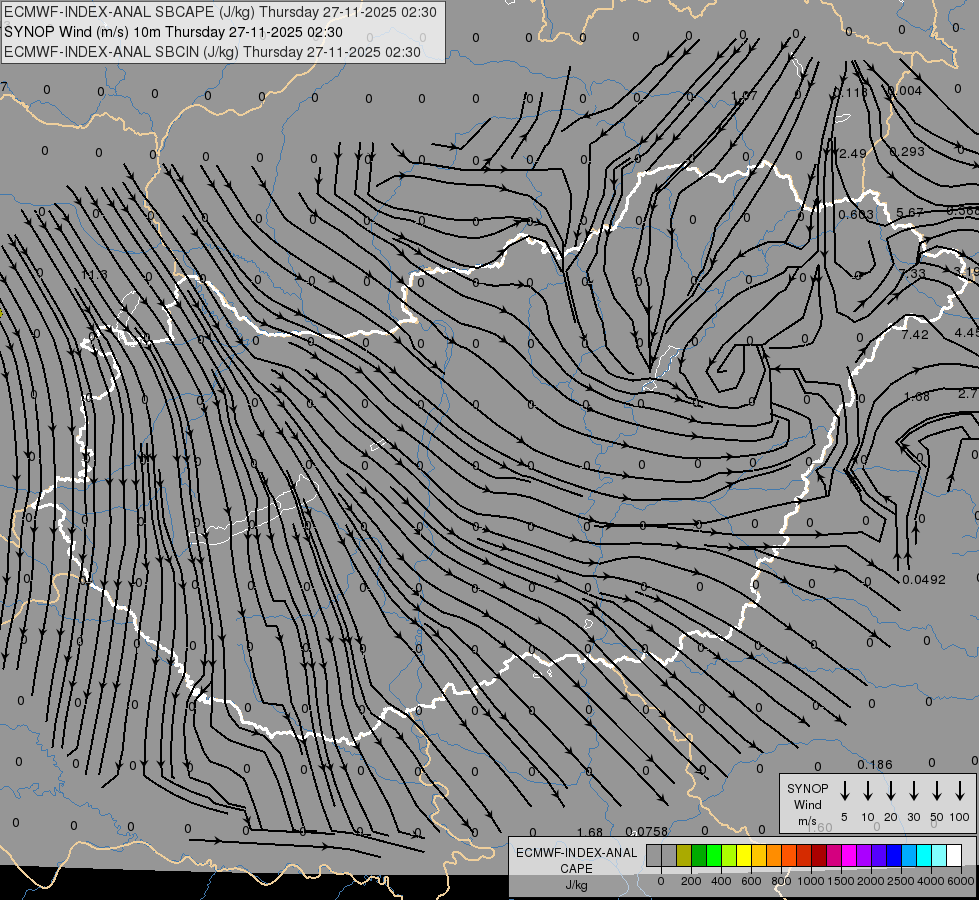Image resolution: width=979 pixels, height=900 pixels.
Task: Click the 100 m/s wind scale arrow
Action: pos(960,791)
